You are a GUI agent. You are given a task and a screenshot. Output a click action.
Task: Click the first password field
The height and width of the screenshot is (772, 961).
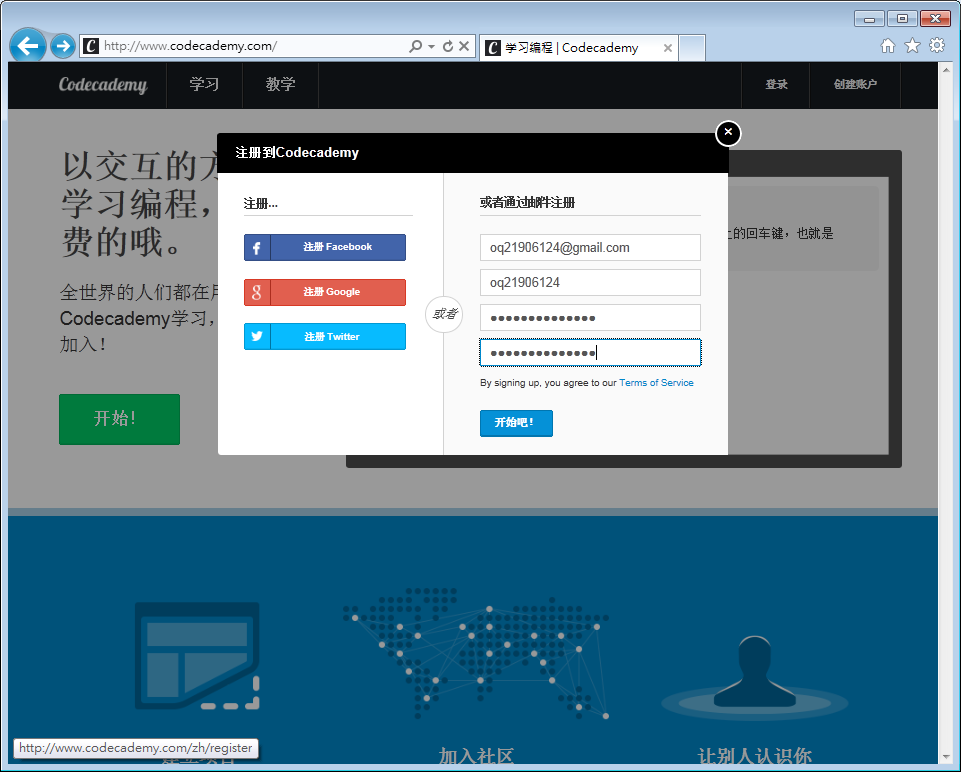tap(590, 317)
